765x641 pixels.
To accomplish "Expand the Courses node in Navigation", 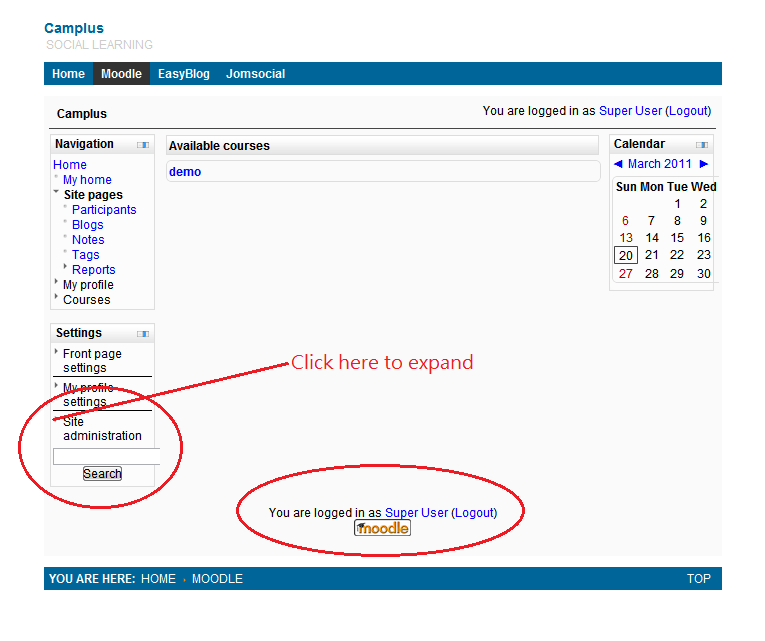I will 86,300.
